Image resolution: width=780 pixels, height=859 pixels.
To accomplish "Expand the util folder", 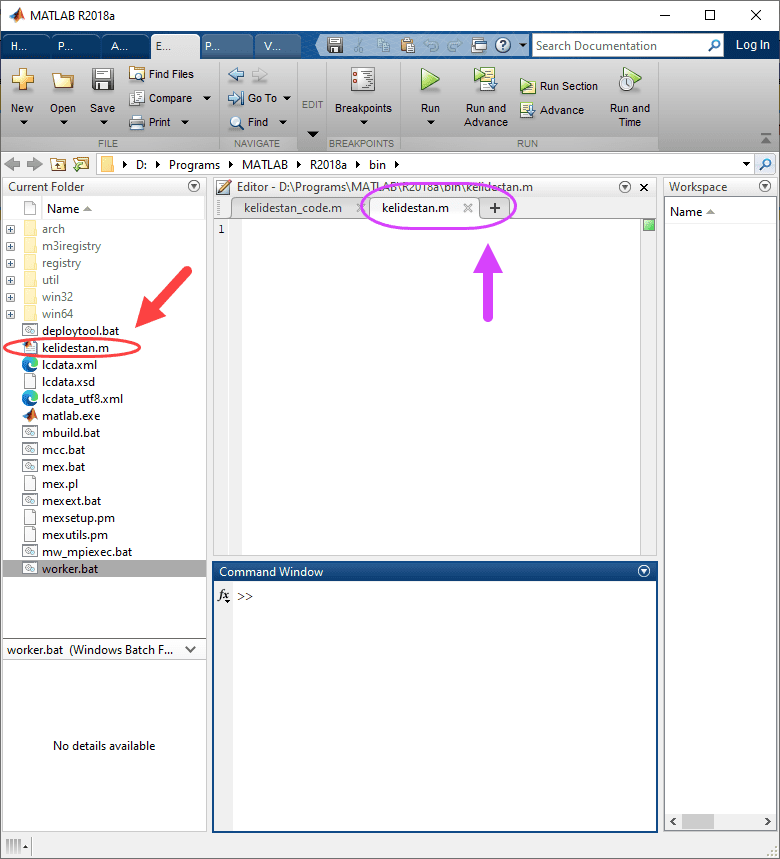I will 10,280.
